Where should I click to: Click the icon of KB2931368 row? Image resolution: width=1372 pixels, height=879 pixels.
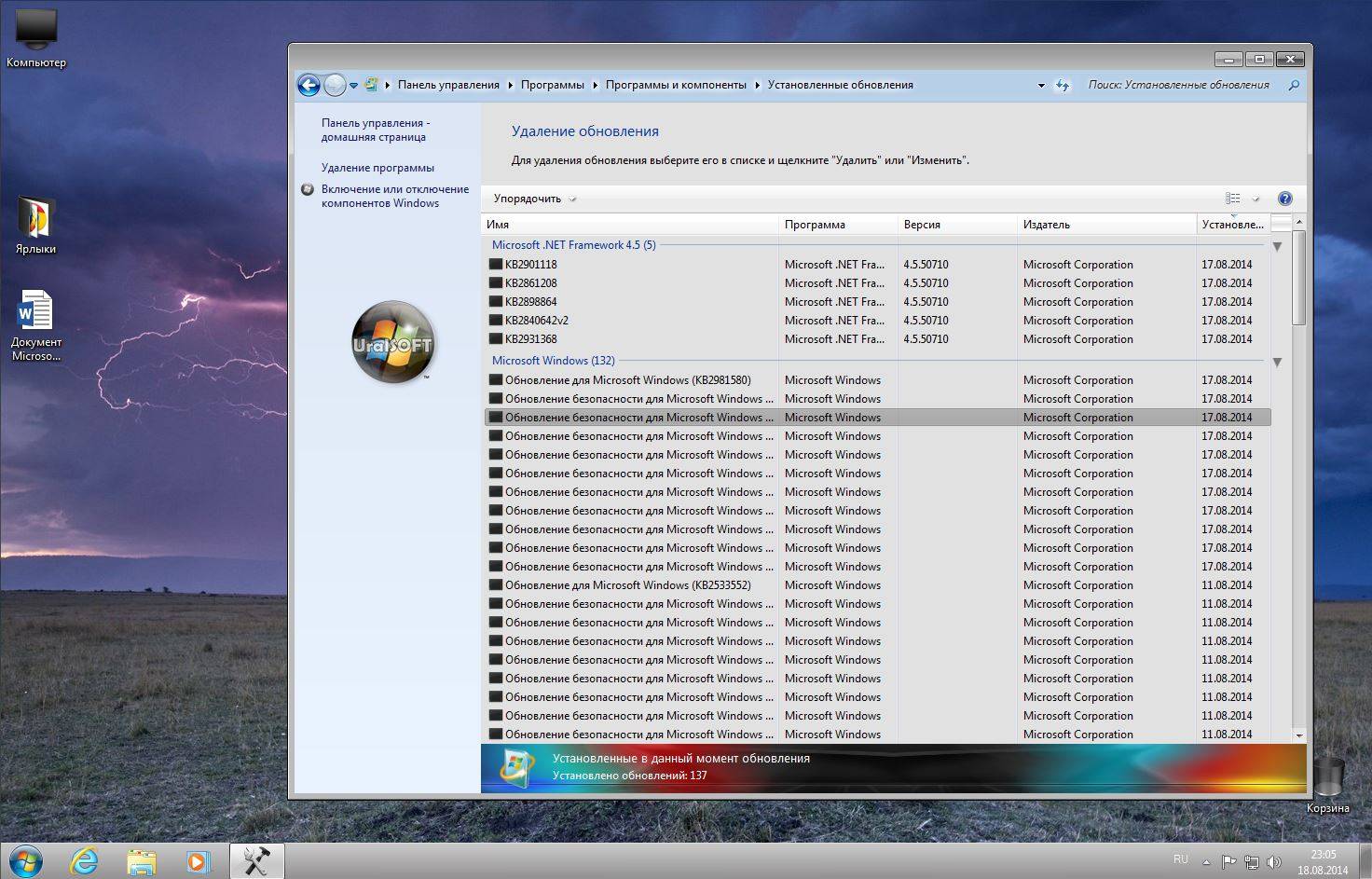[496, 339]
